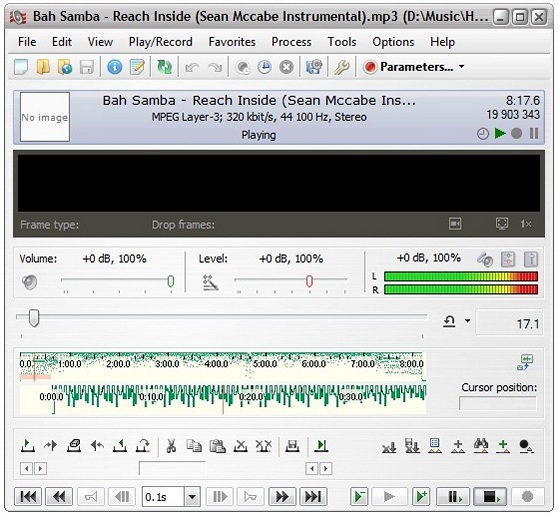Open the Process menu
The width and height of the screenshot is (560, 515).
point(291,42)
